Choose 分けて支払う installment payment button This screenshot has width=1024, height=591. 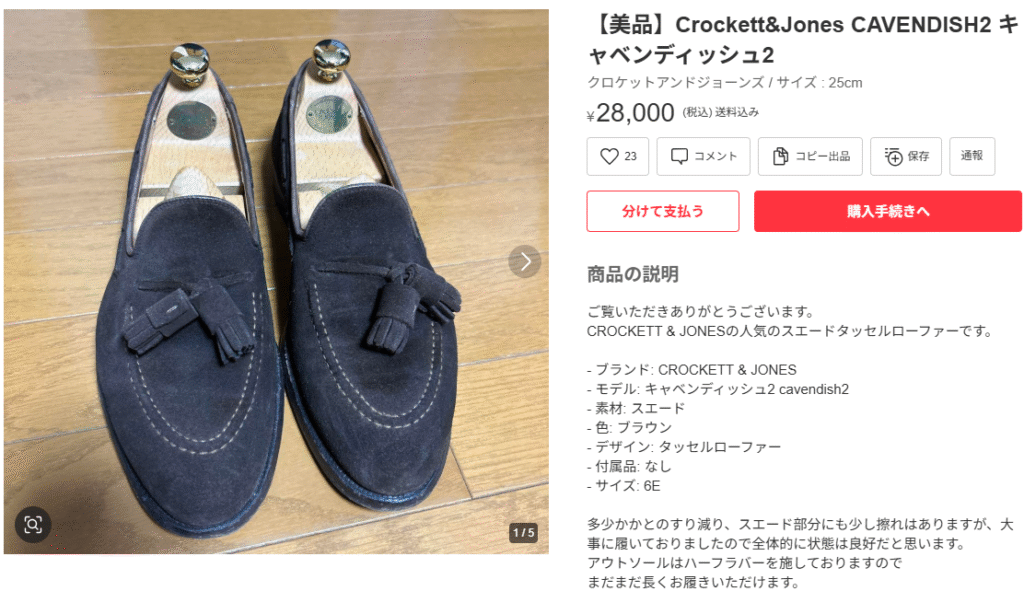663,211
